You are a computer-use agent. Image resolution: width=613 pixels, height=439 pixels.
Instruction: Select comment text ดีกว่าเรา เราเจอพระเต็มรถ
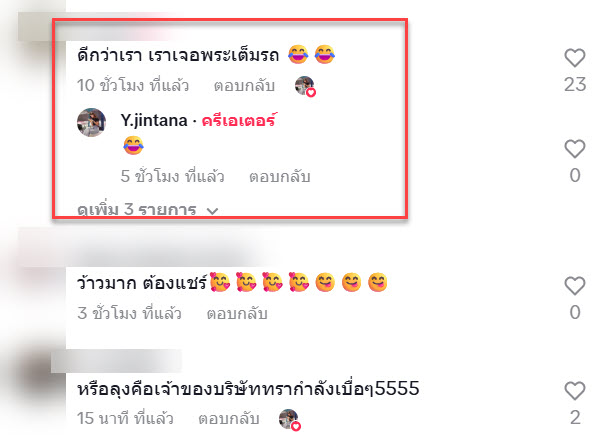[178, 55]
